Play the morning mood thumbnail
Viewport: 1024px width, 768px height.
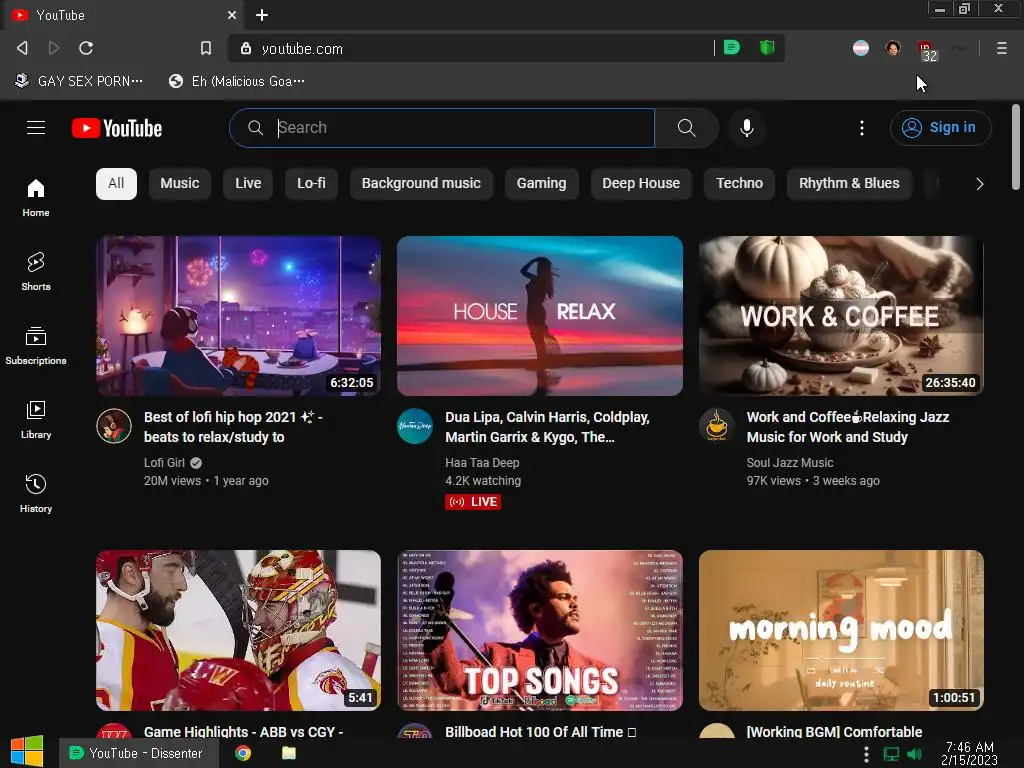[x=841, y=630]
